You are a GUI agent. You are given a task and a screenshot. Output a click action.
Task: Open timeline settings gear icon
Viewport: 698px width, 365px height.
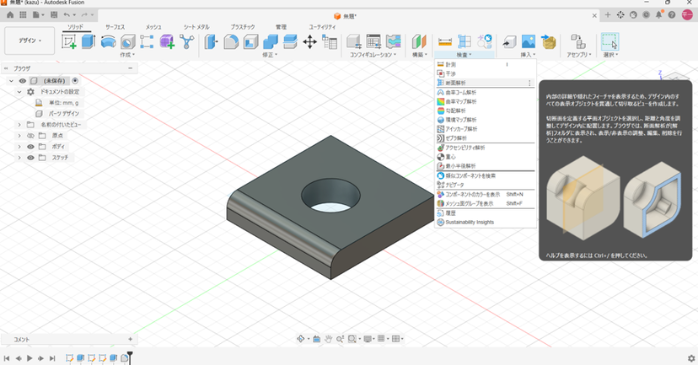point(691,358)
